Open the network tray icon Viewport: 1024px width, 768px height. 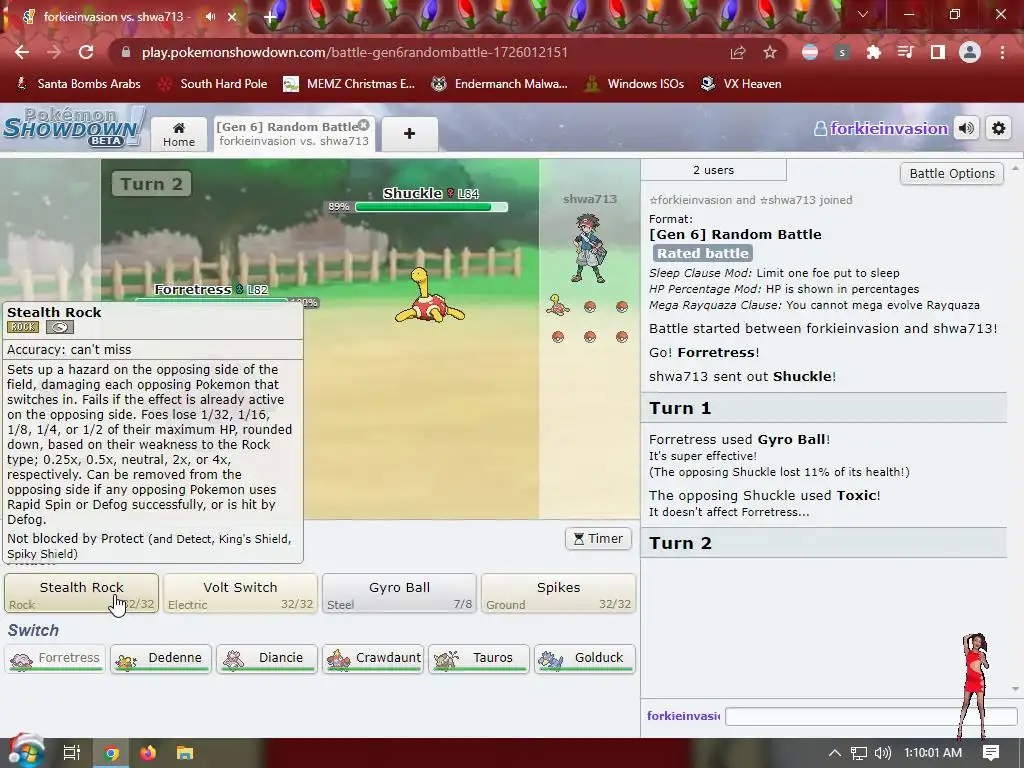point(859,753)
